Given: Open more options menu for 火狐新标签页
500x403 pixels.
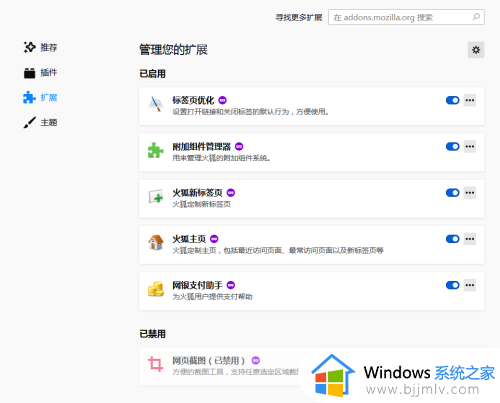Looking at the screenshot, I should tap(470, 193).
